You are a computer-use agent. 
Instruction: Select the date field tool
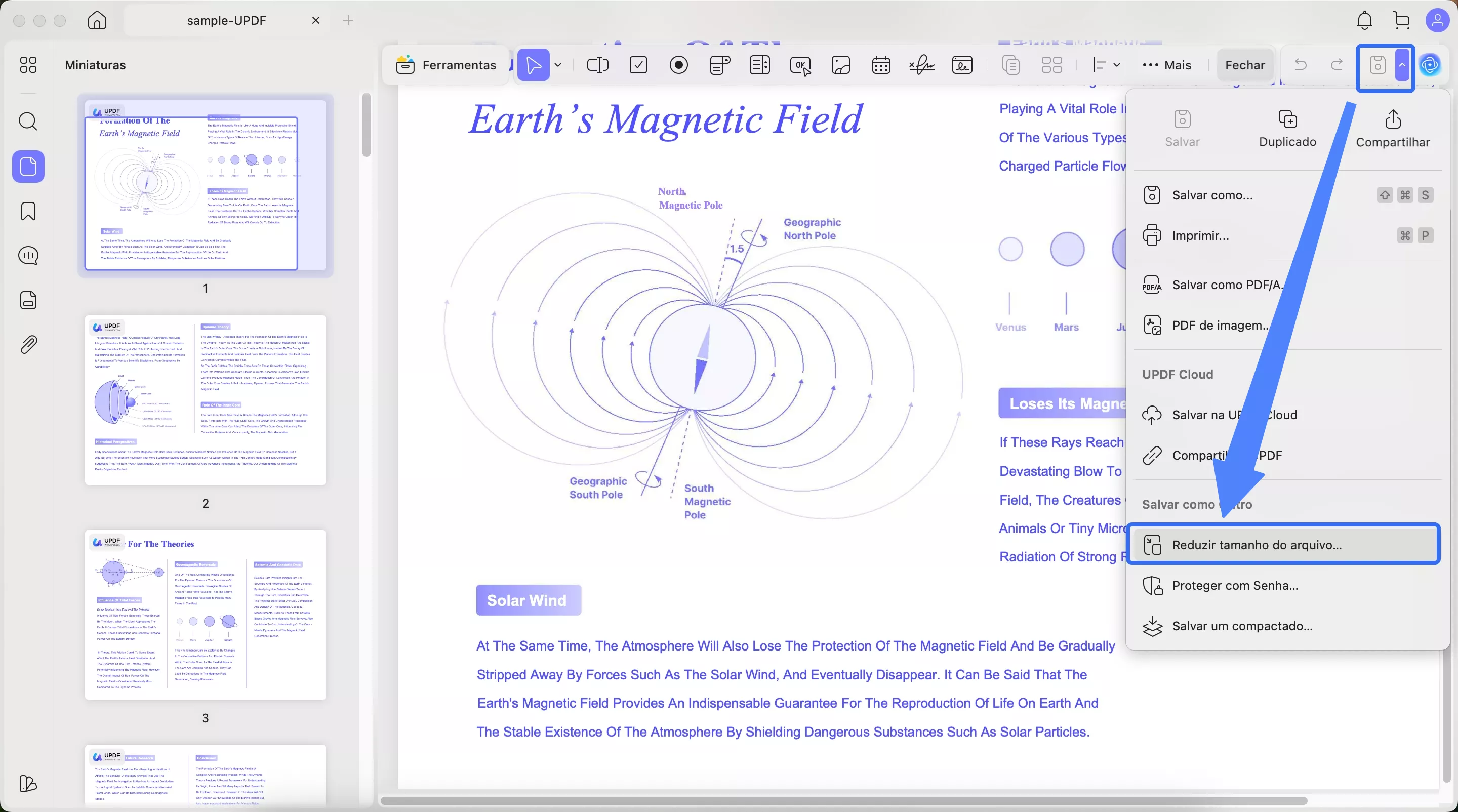[x=881, y=65]
